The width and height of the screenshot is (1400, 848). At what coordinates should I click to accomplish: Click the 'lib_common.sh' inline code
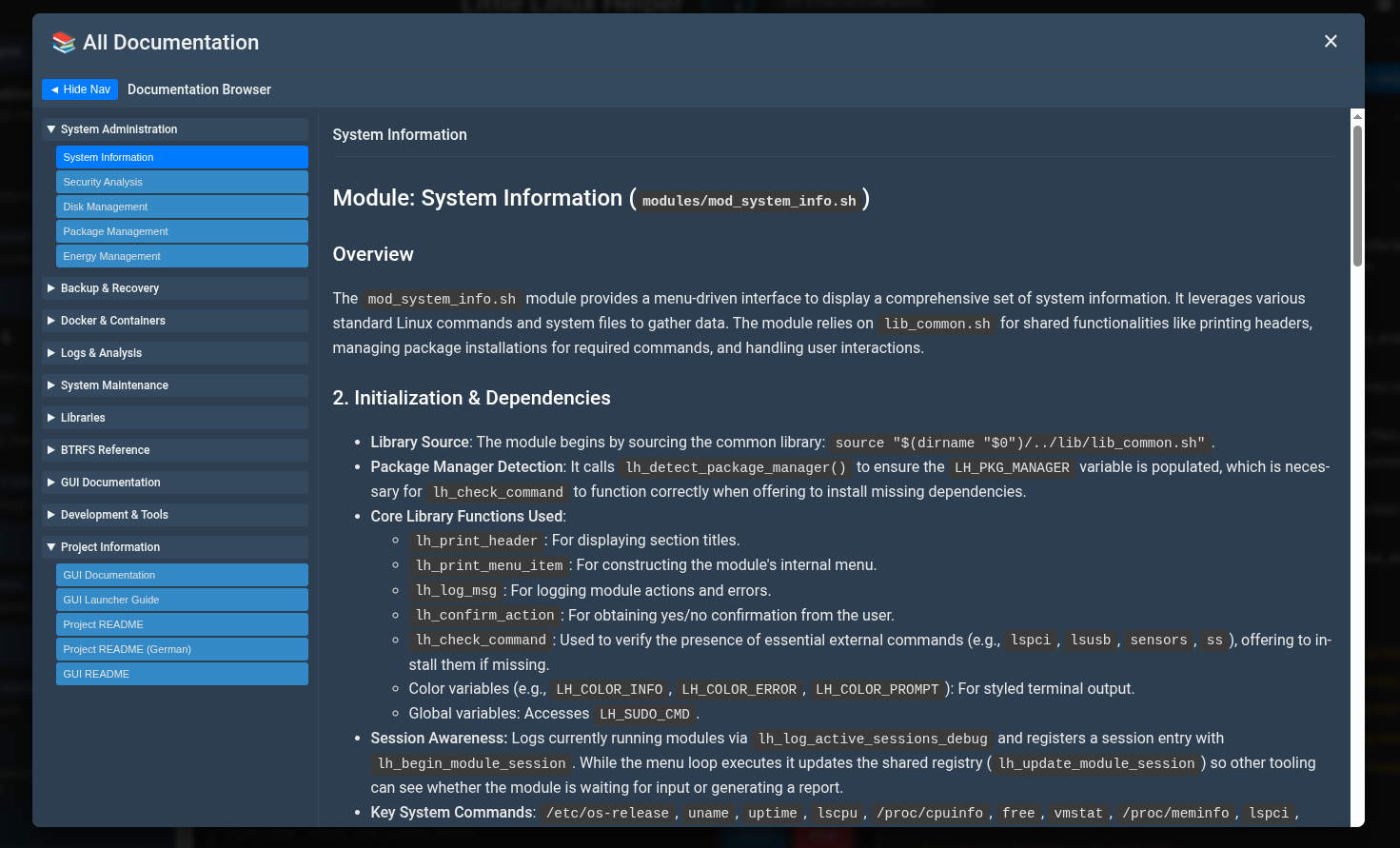937,324
